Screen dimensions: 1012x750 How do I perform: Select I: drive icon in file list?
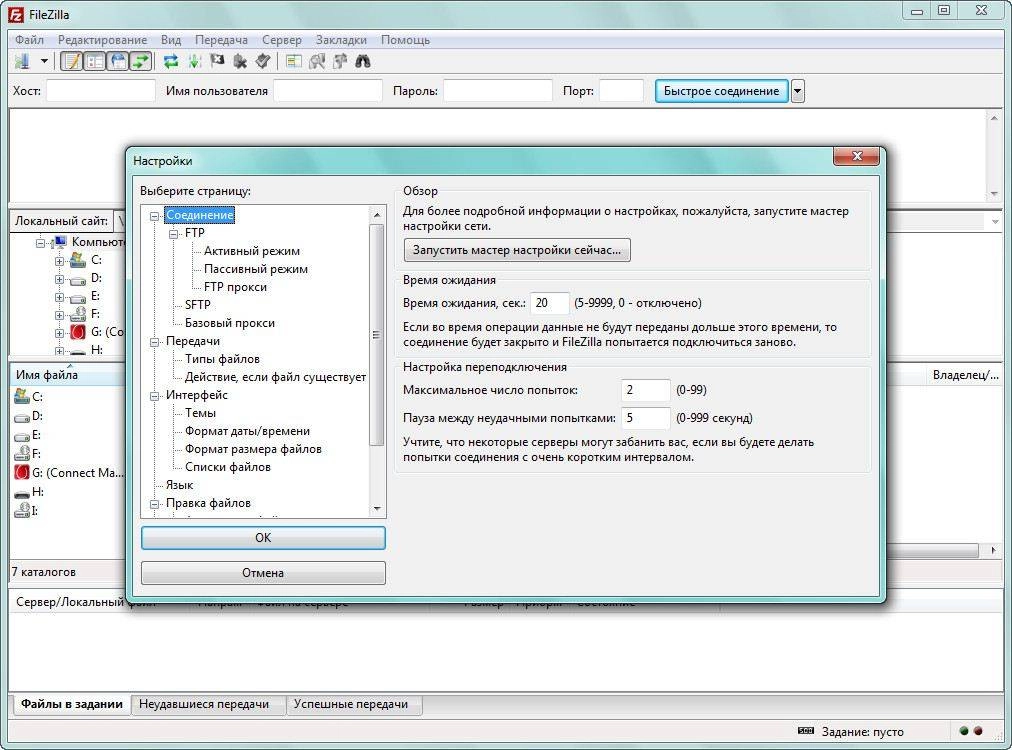tap(21, 511)
